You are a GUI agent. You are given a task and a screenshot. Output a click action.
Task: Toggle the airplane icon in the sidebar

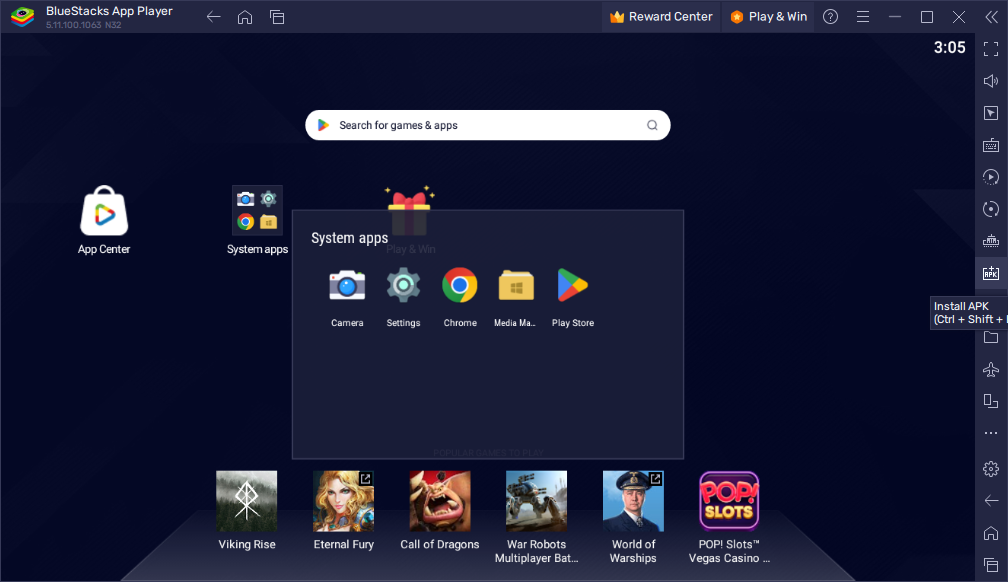[x=991, y=369]
